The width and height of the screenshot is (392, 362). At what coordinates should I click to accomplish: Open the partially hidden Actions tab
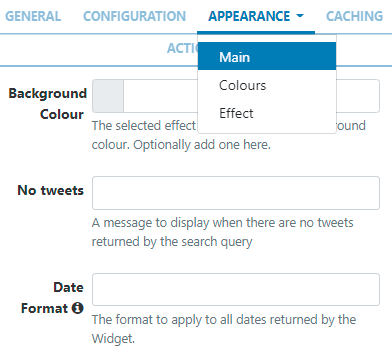(x=182, y=48)
